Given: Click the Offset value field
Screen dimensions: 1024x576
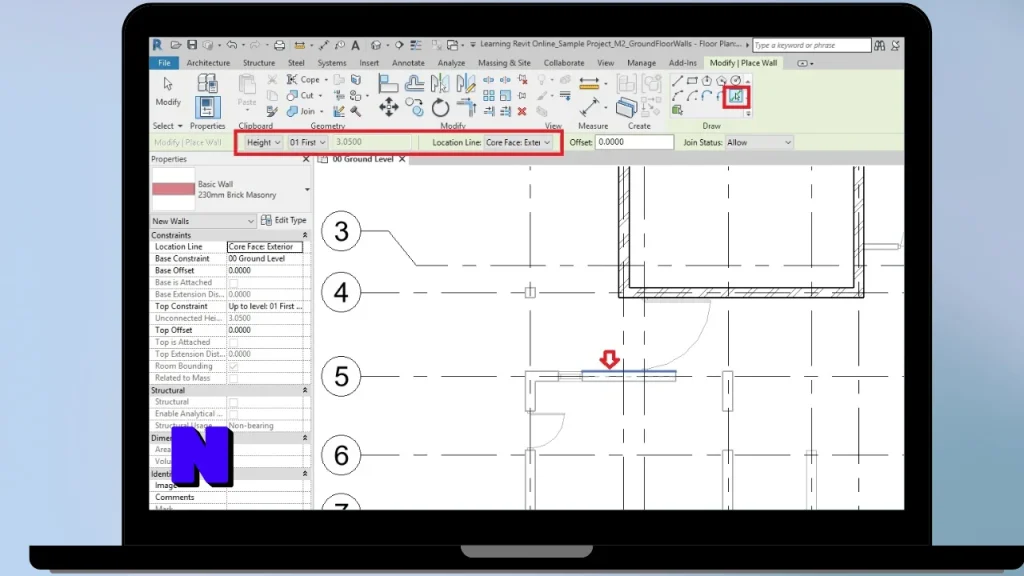Looking at the screenshot, I should [x=634, y=142].
